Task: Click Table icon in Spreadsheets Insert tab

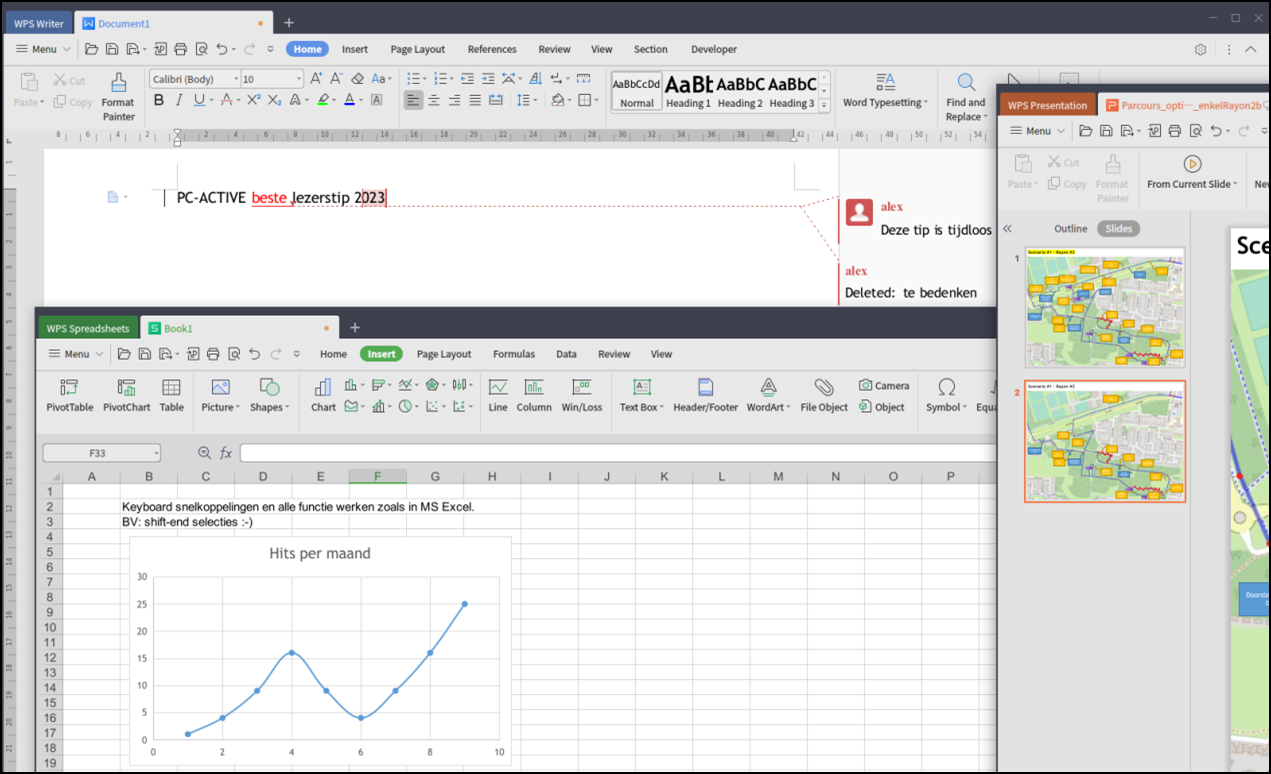Action: click(x=172, y=395)
